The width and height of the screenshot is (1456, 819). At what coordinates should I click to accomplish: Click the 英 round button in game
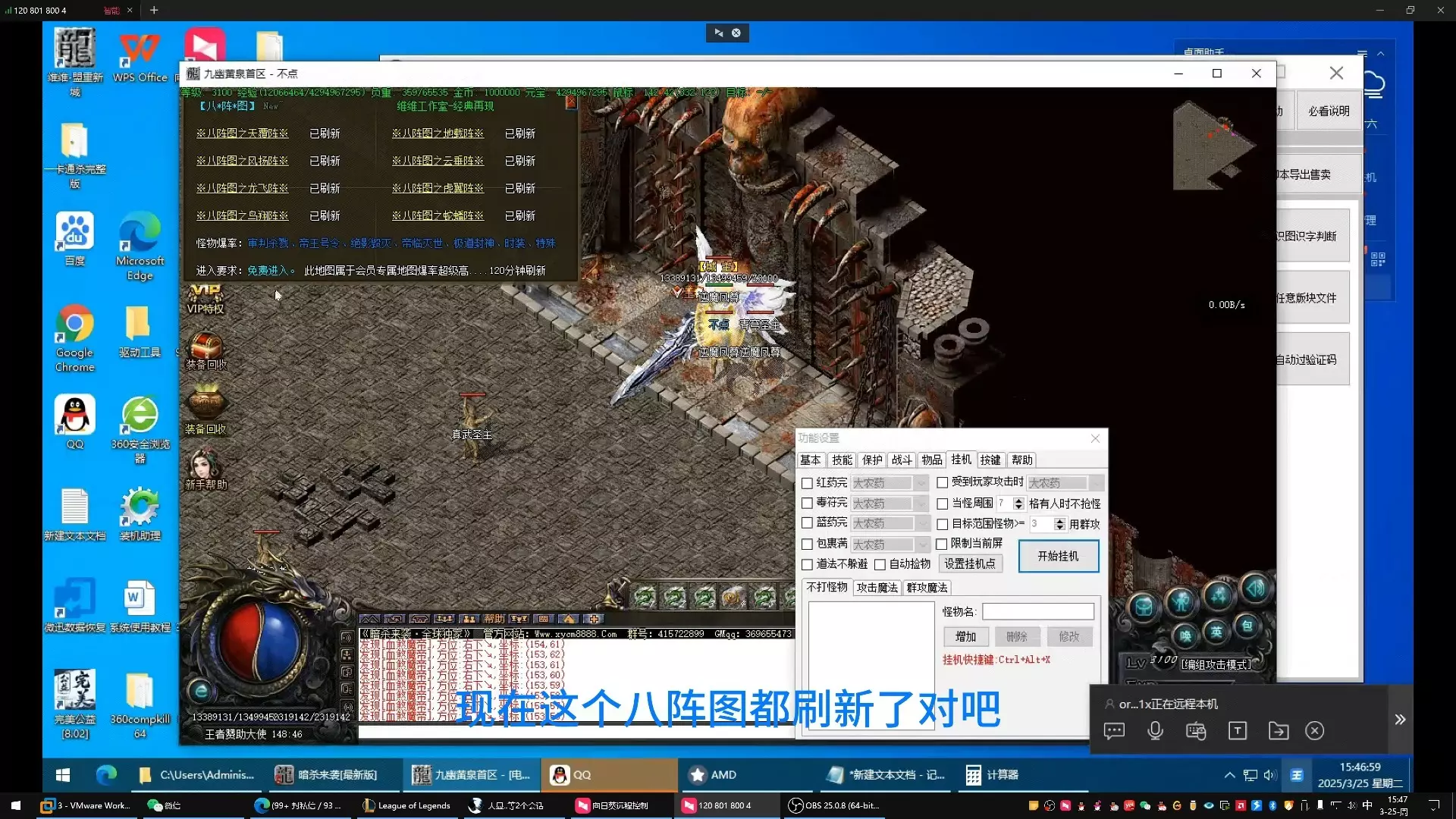pyautogui.click(x=1216, y=631)
